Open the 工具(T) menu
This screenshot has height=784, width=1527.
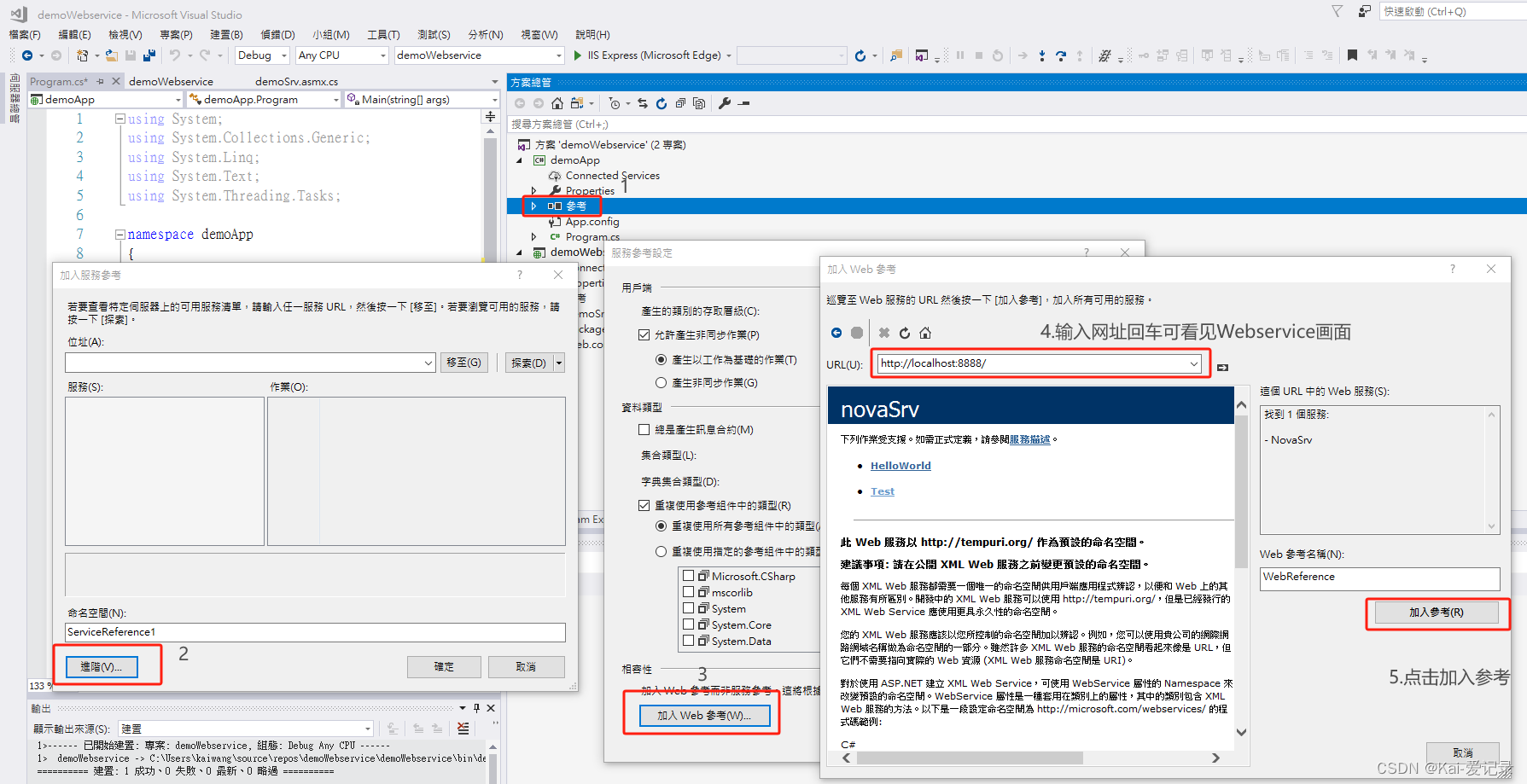383,34
